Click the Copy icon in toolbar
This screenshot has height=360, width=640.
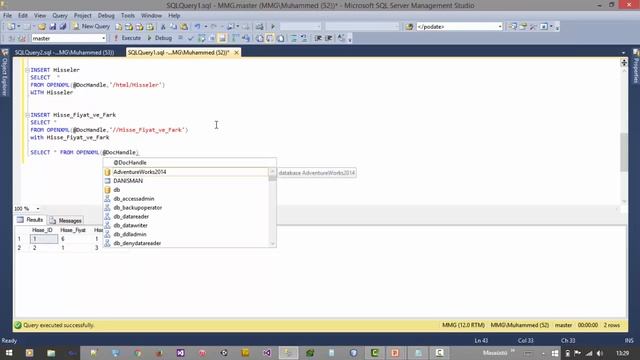click(173, 27)
